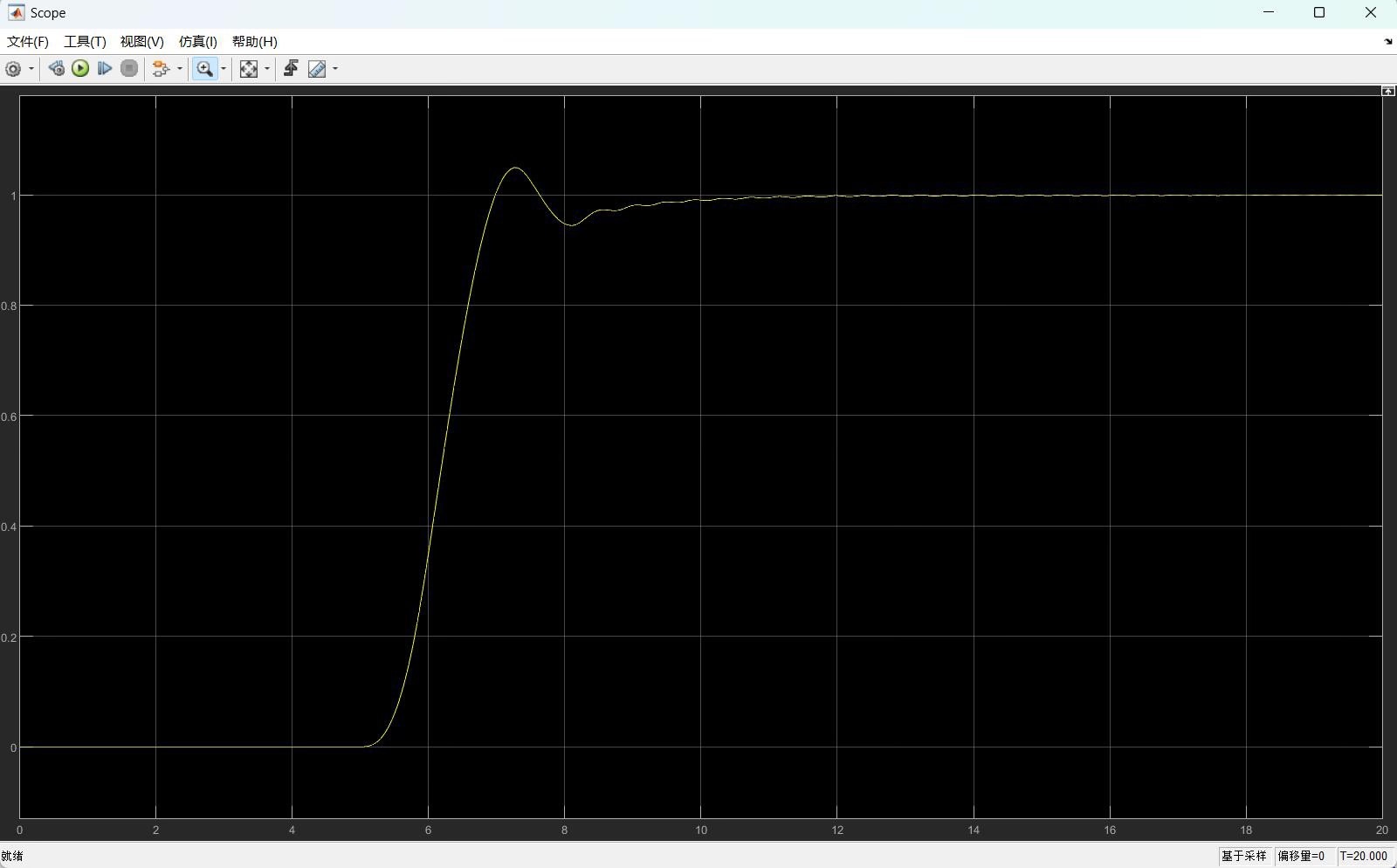Open the cursor measurements ruler icon
The image size is (1397, 868).
[x=317, y=69]
